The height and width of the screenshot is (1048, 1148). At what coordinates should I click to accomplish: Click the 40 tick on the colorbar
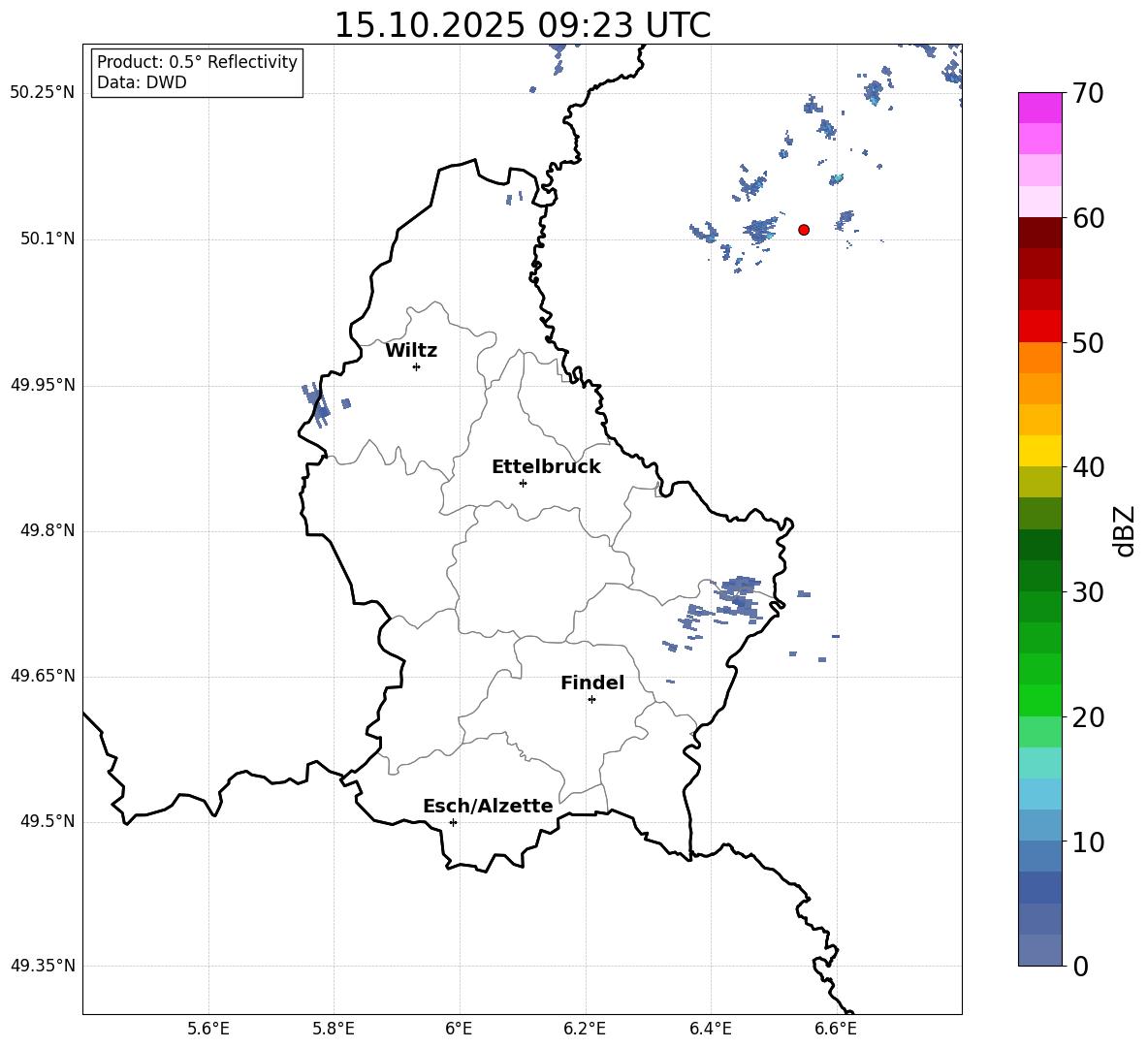coord(1088,467)
